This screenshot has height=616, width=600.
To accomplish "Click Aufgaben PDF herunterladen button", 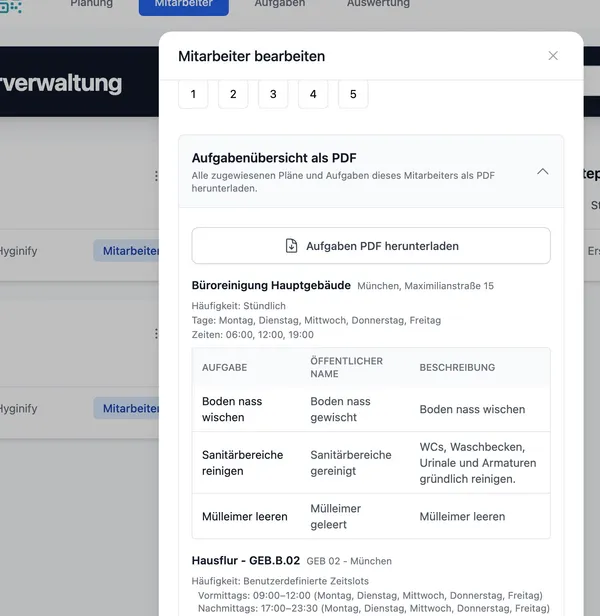I will coord(371,246).
